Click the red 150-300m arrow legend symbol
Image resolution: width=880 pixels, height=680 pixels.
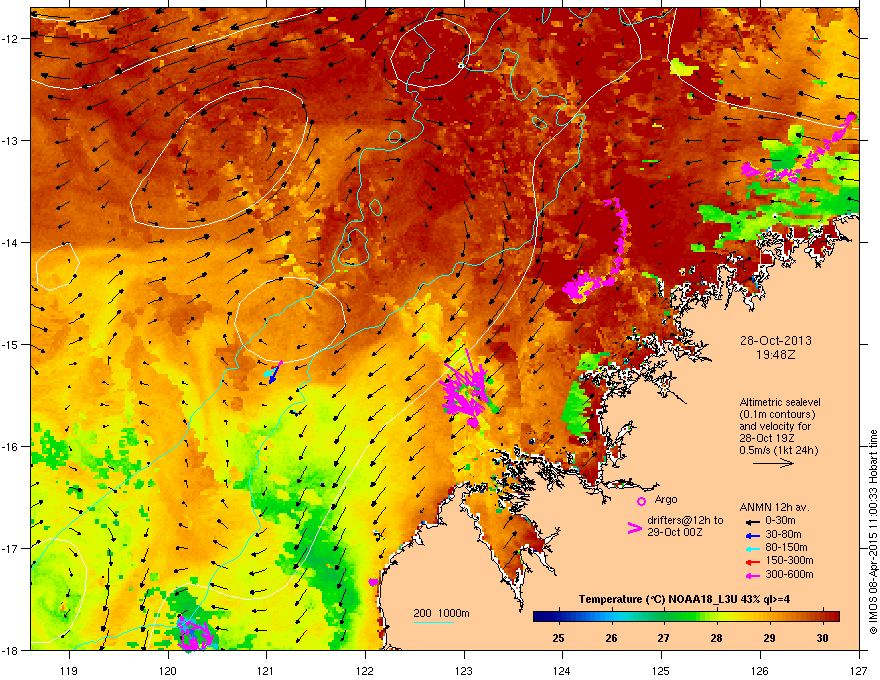(752, 562)
